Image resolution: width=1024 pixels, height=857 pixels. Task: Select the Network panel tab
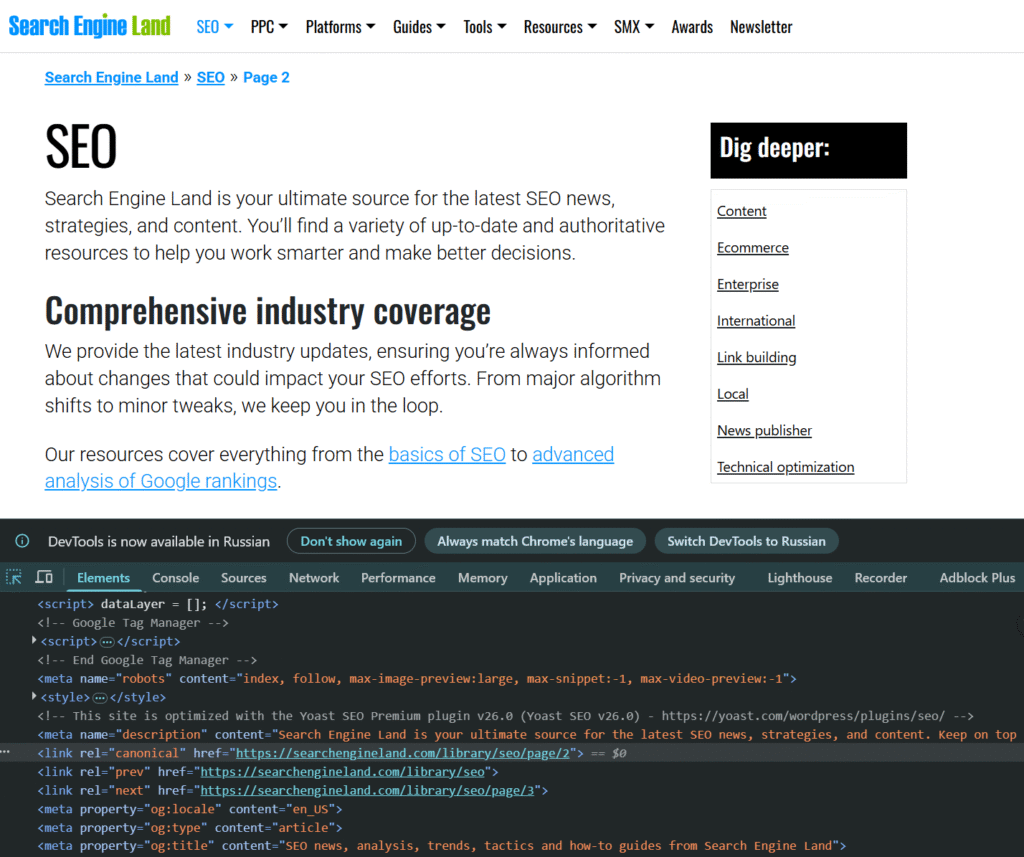[314, 578]
